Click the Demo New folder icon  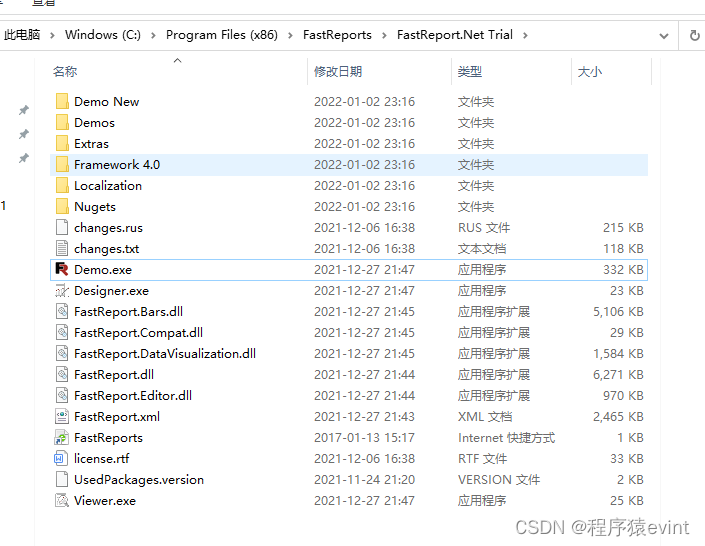[x=62, y=101]
